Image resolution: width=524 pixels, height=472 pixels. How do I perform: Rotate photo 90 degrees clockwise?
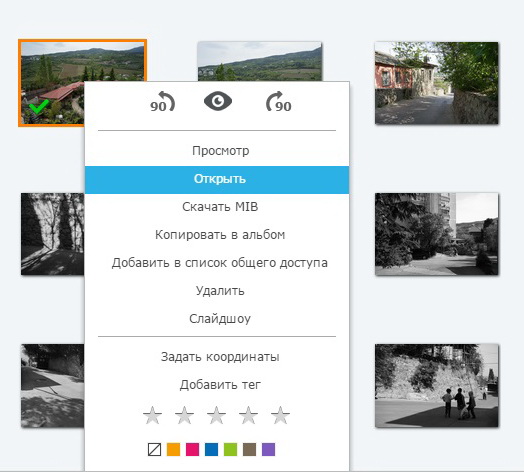tap(279, 102)
